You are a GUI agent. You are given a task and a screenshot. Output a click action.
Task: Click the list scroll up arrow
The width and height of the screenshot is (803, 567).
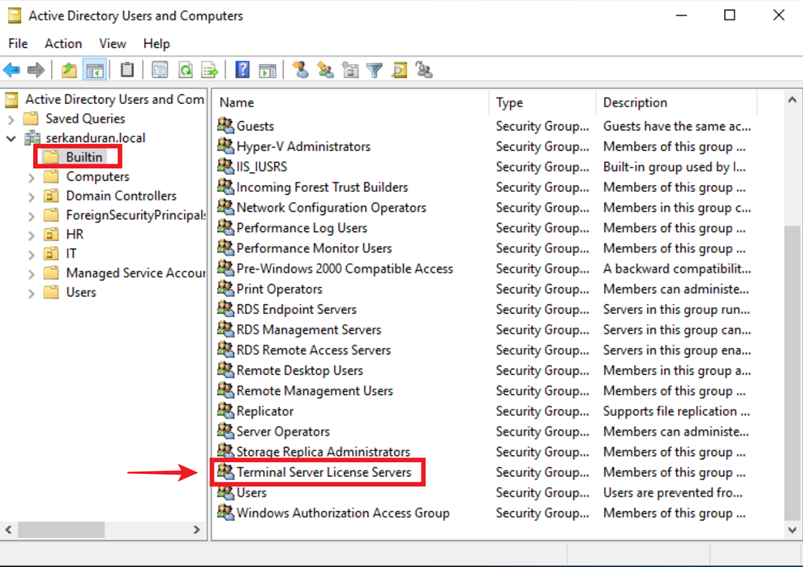click(792, 100)
